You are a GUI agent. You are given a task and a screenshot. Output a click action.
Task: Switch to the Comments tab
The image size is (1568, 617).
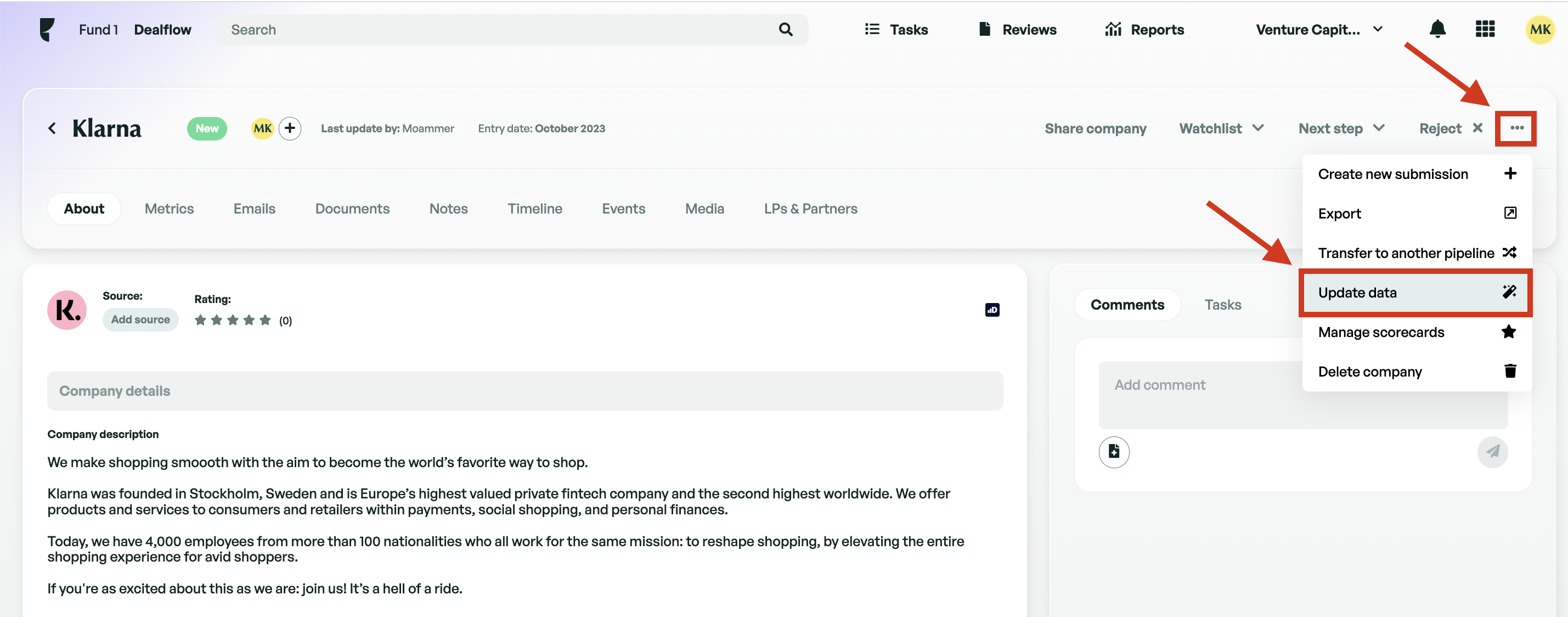pos(1127,305)
